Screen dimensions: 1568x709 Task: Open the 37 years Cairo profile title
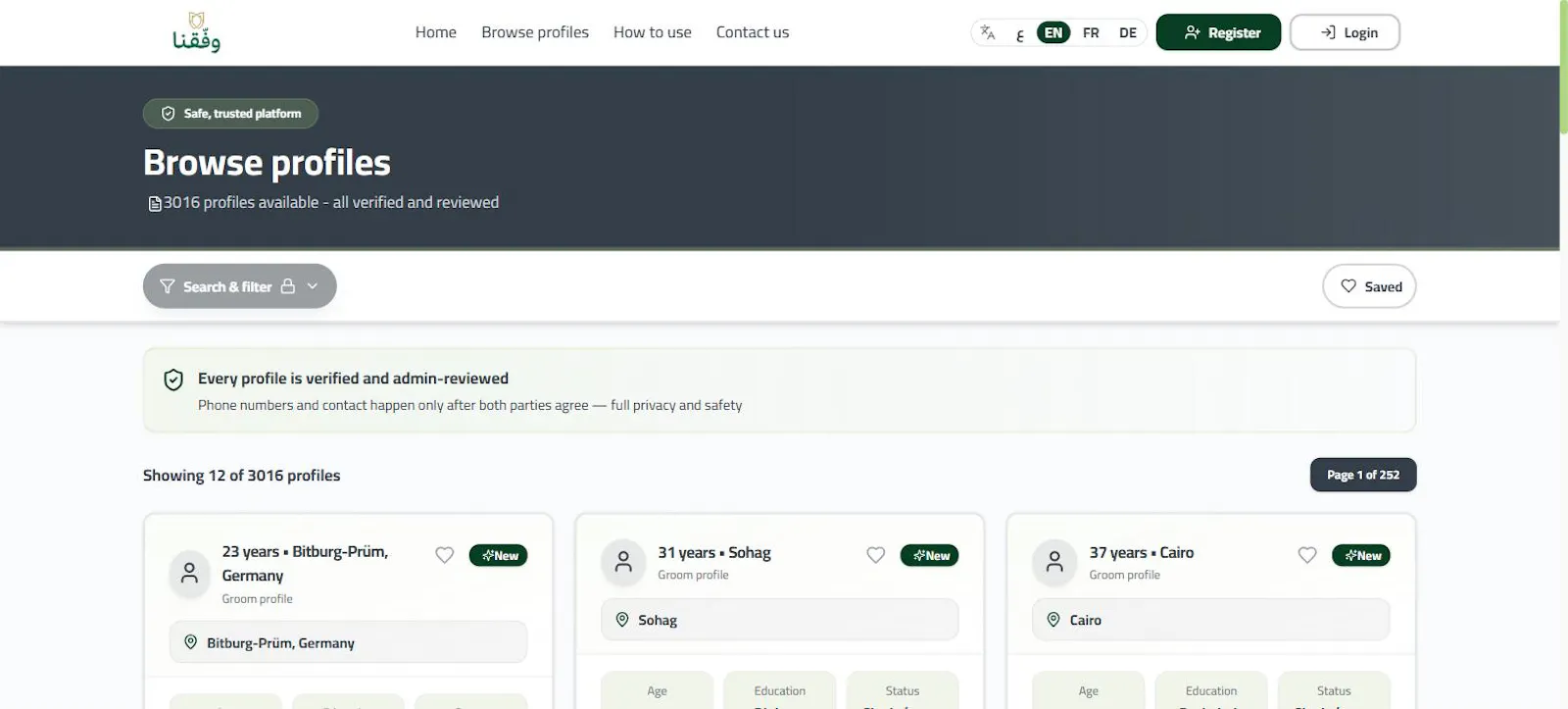pyautogui.click(x=1142, y=553)
